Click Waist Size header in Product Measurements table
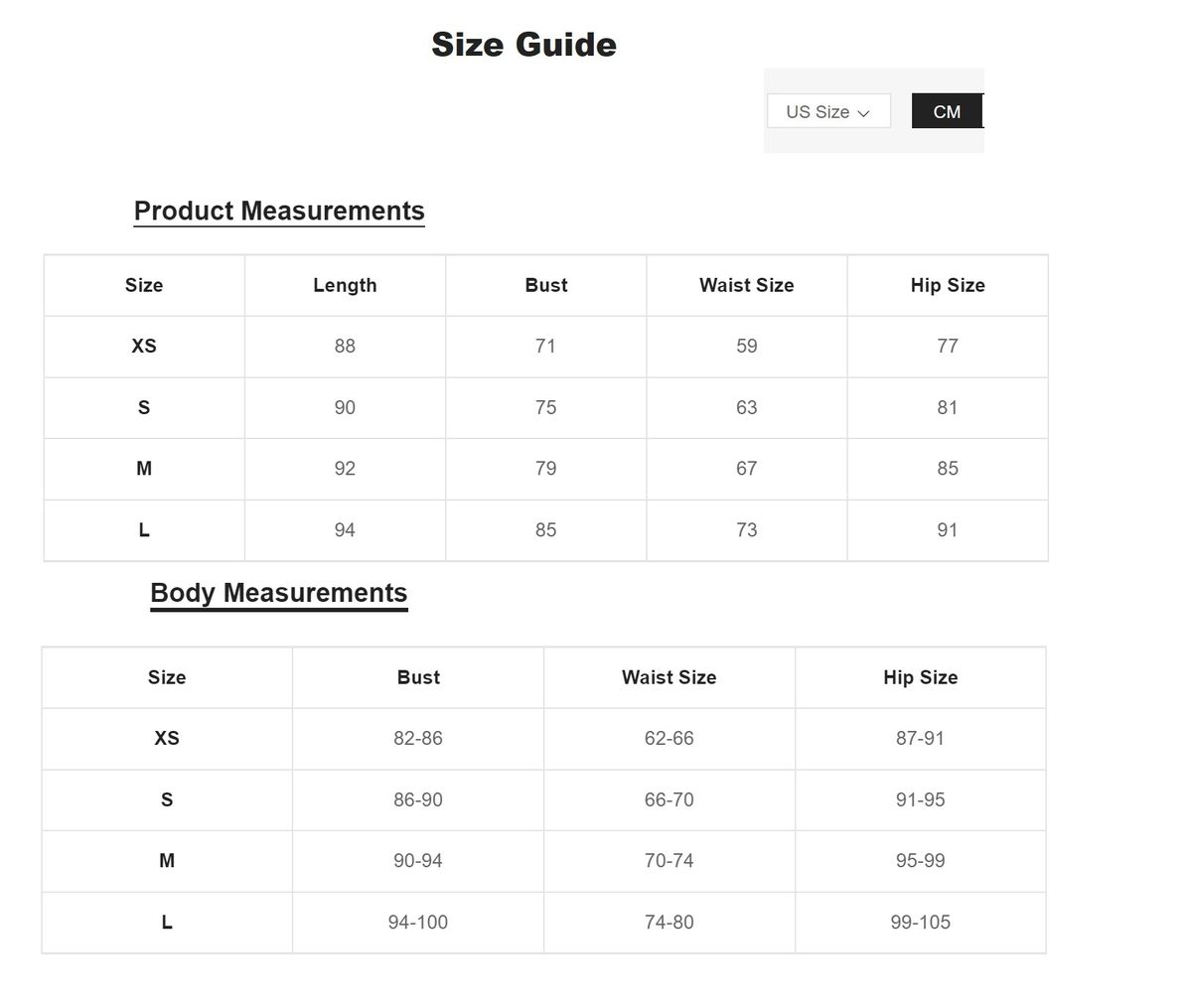Screen dimensions: 1192x1008 tap(746, 285)
